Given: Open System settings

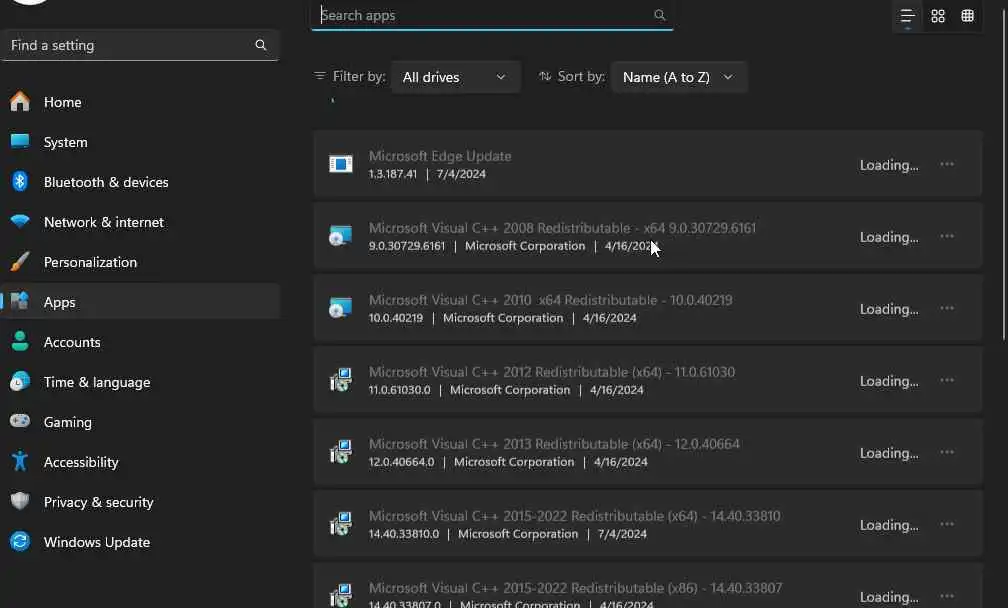Looking at the screenshot, I should click(x=140, y=142).
